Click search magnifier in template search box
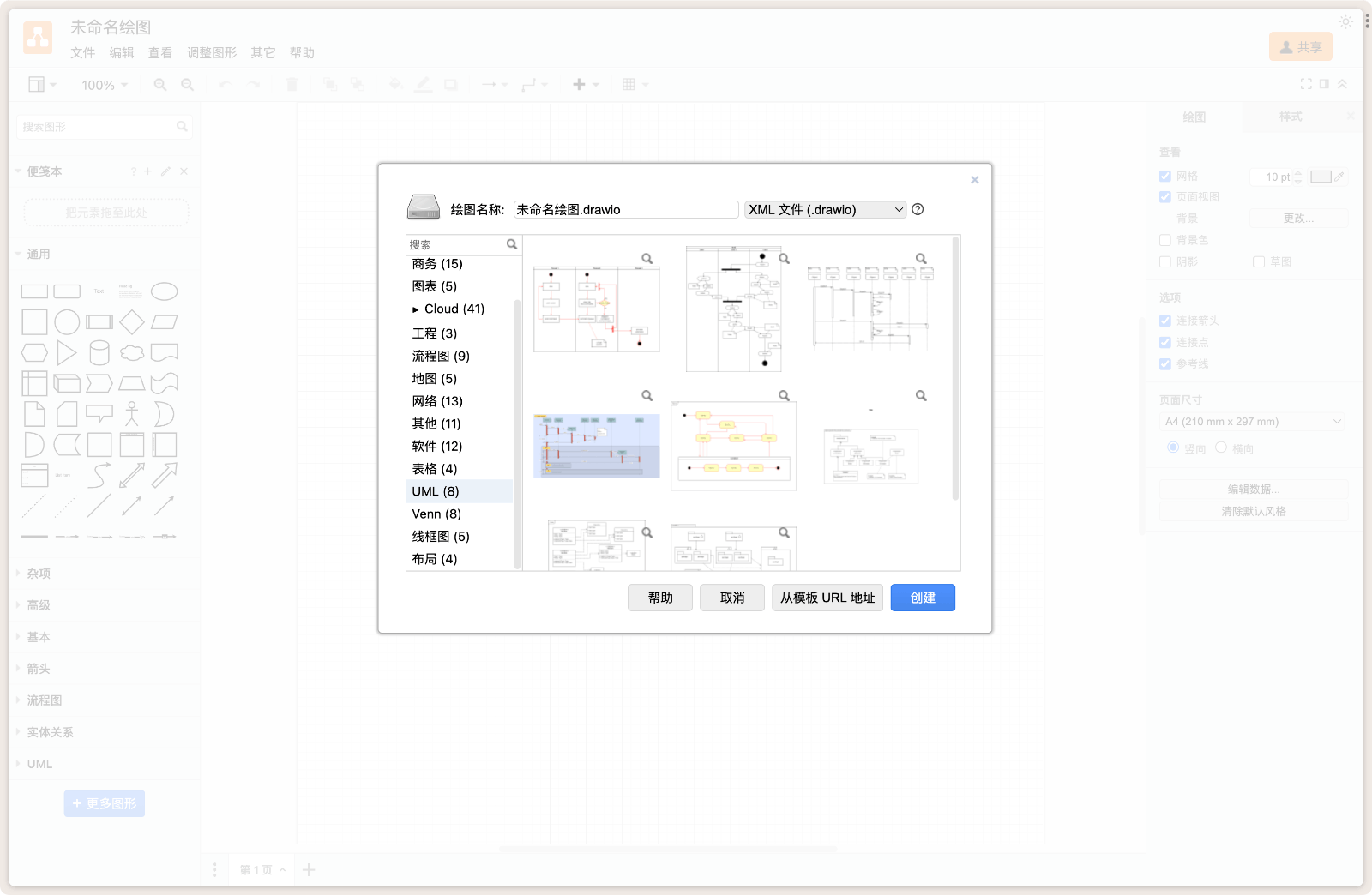Image resolution: width=1372 pixels, height=895 pixels. pos(512,244)
